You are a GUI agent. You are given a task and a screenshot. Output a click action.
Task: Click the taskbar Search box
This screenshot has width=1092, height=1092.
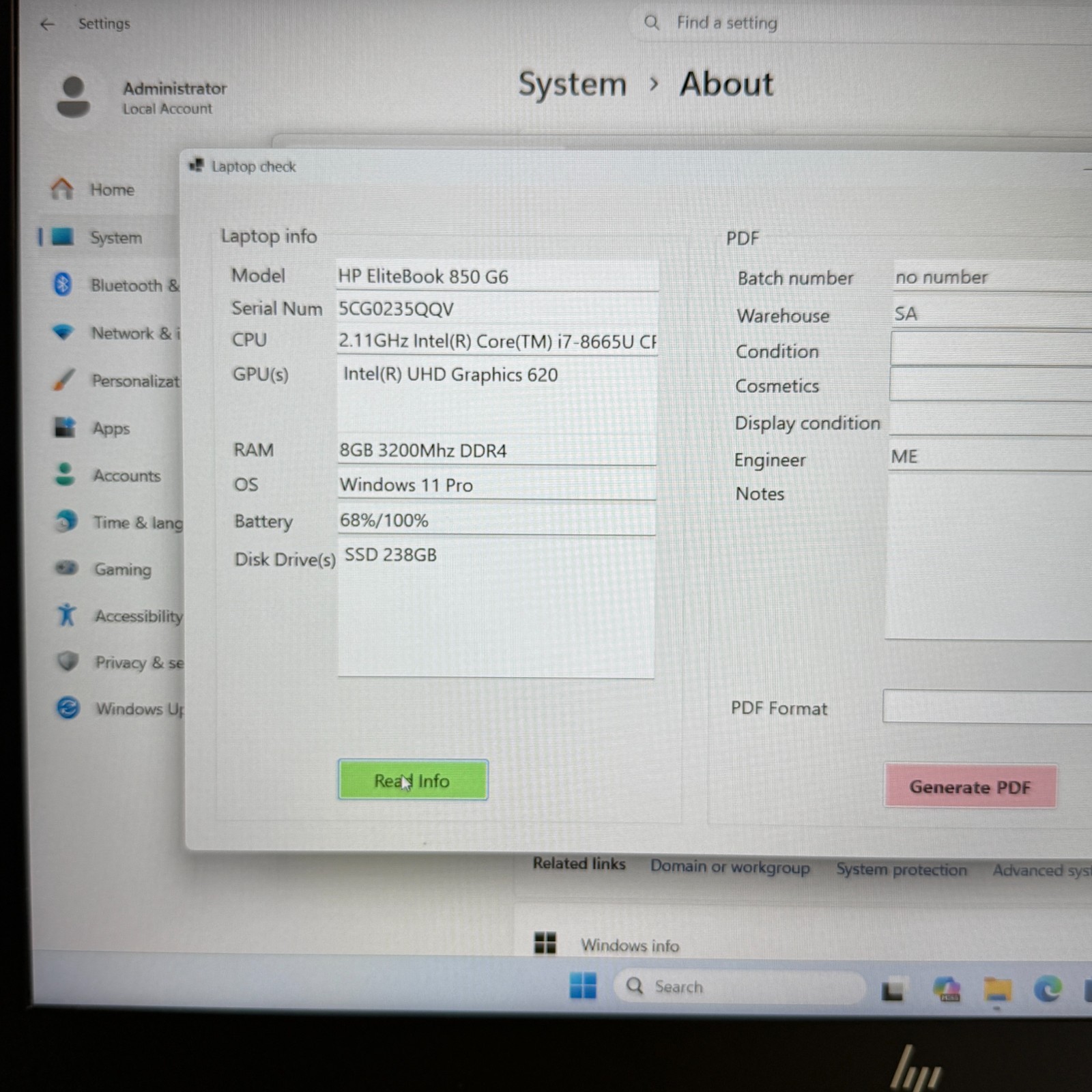(739, 987)
